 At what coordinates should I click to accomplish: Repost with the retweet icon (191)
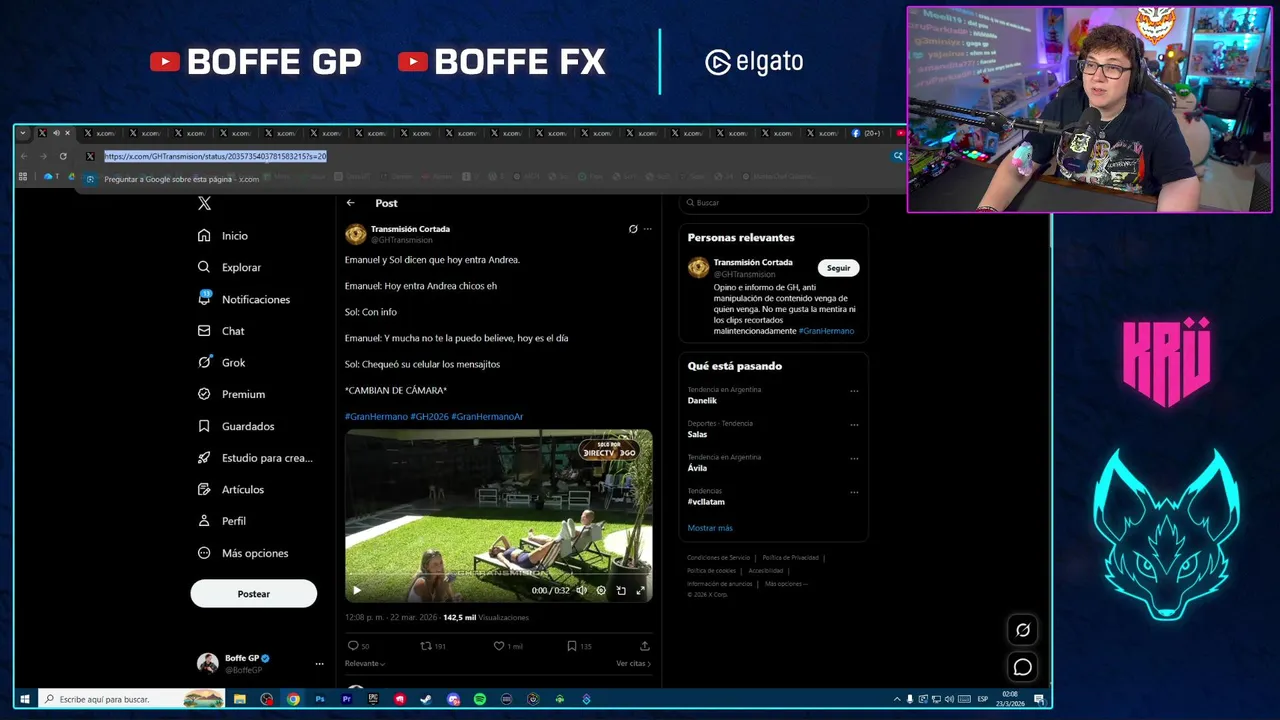(x=426, y=646)
